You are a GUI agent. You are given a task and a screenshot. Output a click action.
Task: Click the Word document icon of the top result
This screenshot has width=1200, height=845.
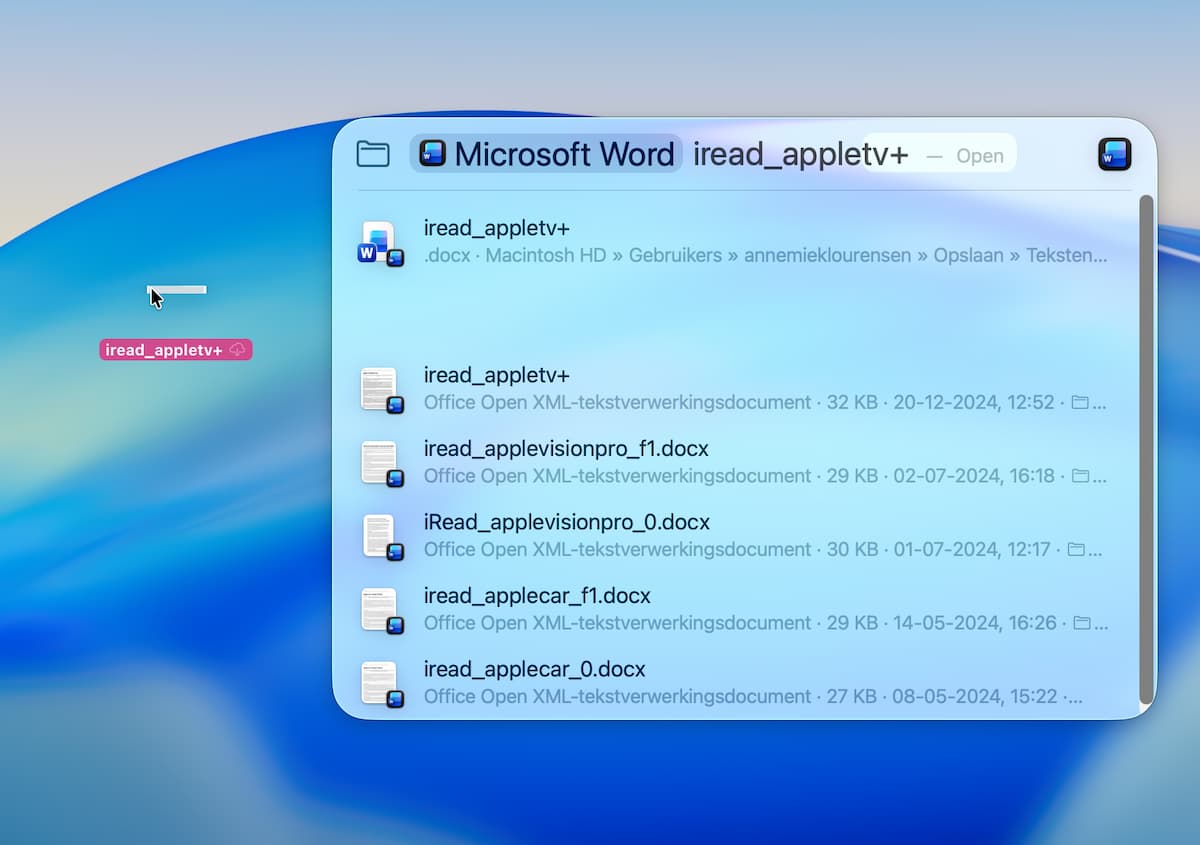coord(379,243)
